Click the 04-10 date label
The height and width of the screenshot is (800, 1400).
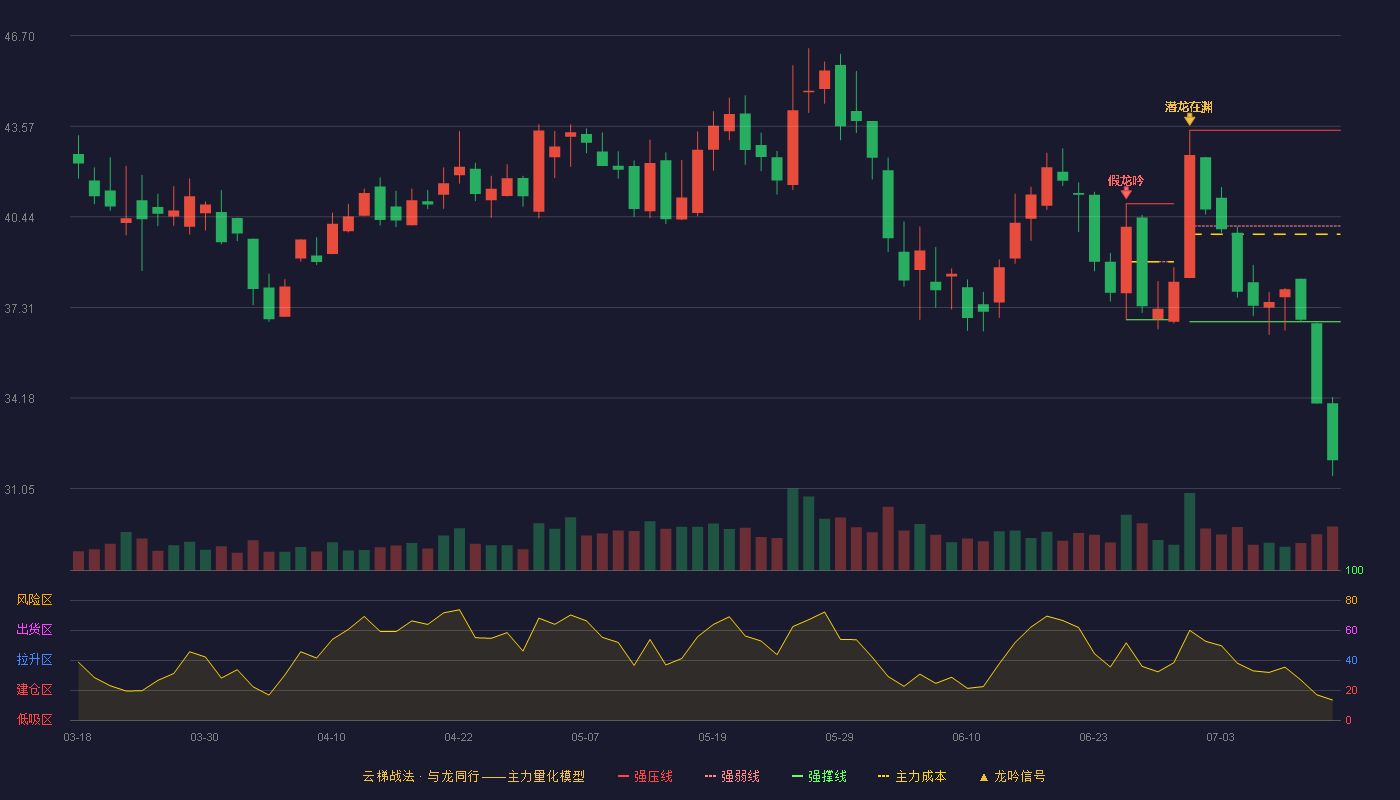[x=331, y=737]
